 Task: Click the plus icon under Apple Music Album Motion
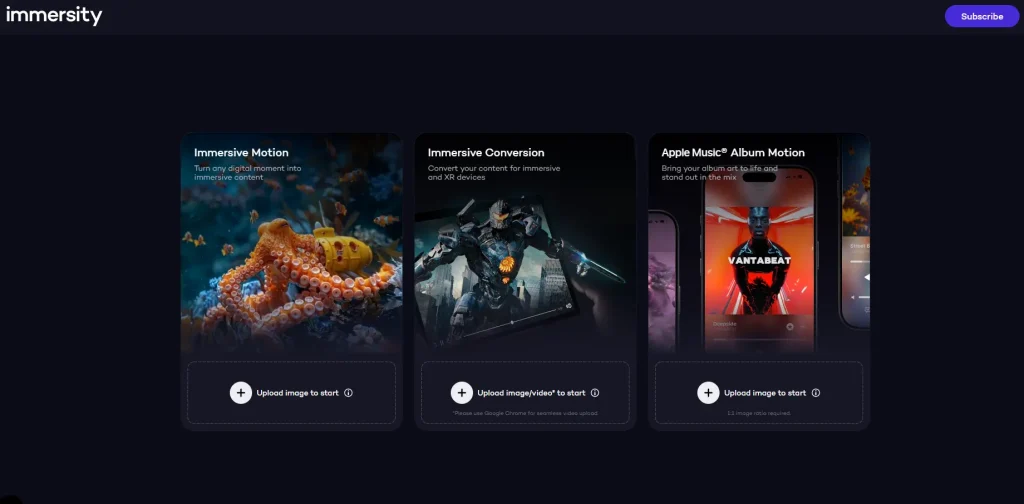point(708,393)
